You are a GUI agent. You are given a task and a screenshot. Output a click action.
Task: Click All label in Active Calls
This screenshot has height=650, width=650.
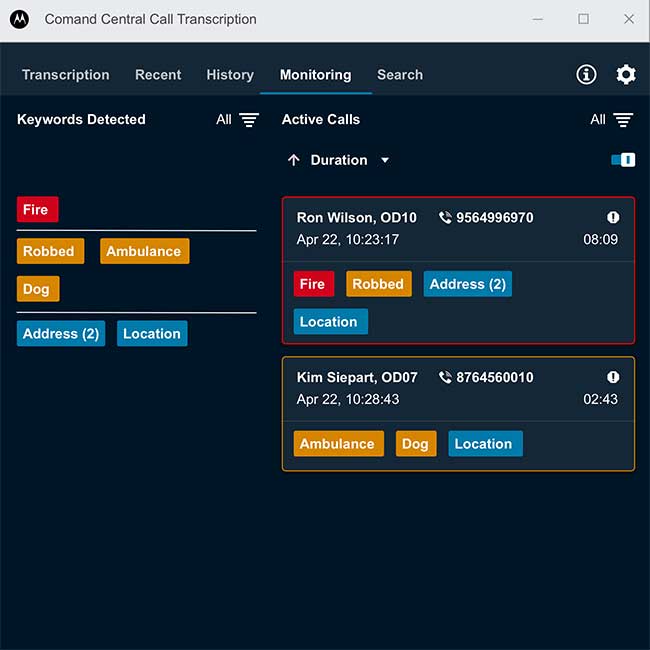coord(598,120)
